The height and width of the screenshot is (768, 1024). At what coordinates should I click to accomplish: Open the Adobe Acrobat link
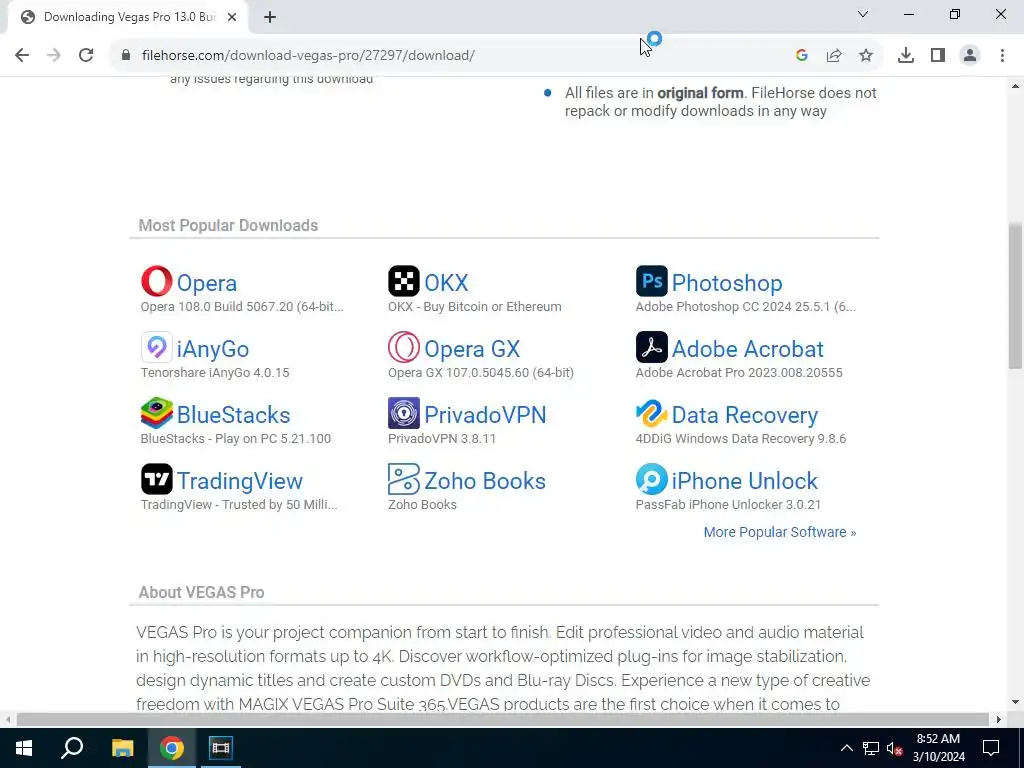click(x=748, y=349)
